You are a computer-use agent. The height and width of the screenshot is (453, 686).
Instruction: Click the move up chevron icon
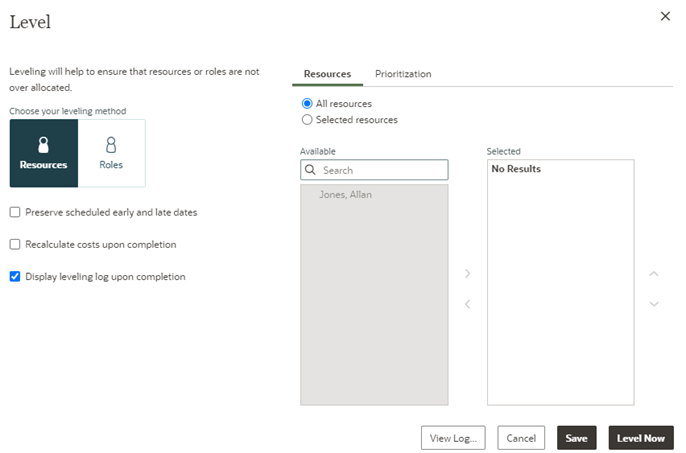654,273
